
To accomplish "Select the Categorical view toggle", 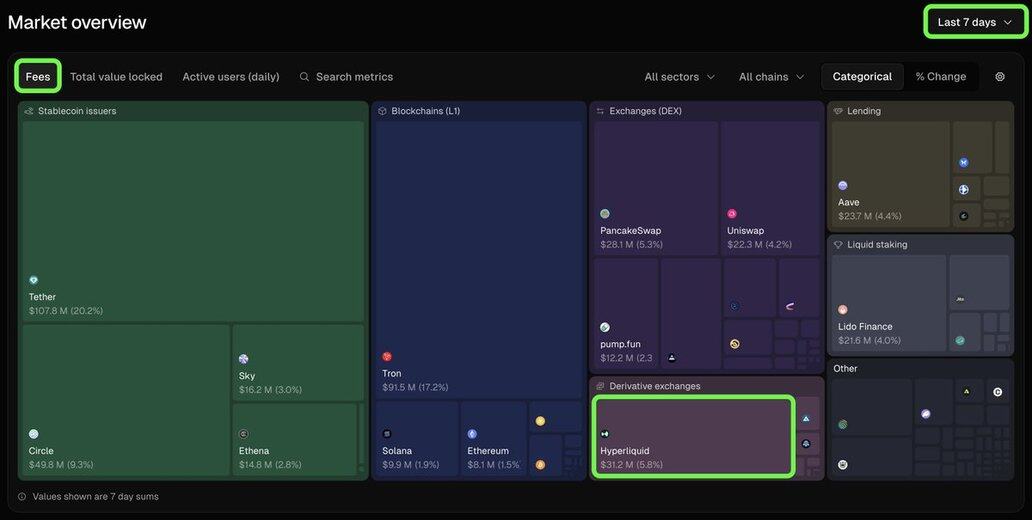I will [x=862, y=76].
